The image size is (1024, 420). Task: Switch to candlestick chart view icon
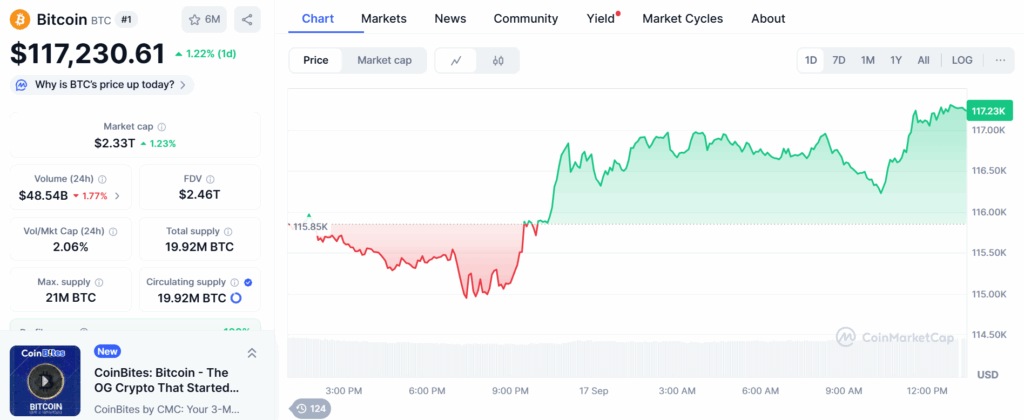[x=498, y=60]
